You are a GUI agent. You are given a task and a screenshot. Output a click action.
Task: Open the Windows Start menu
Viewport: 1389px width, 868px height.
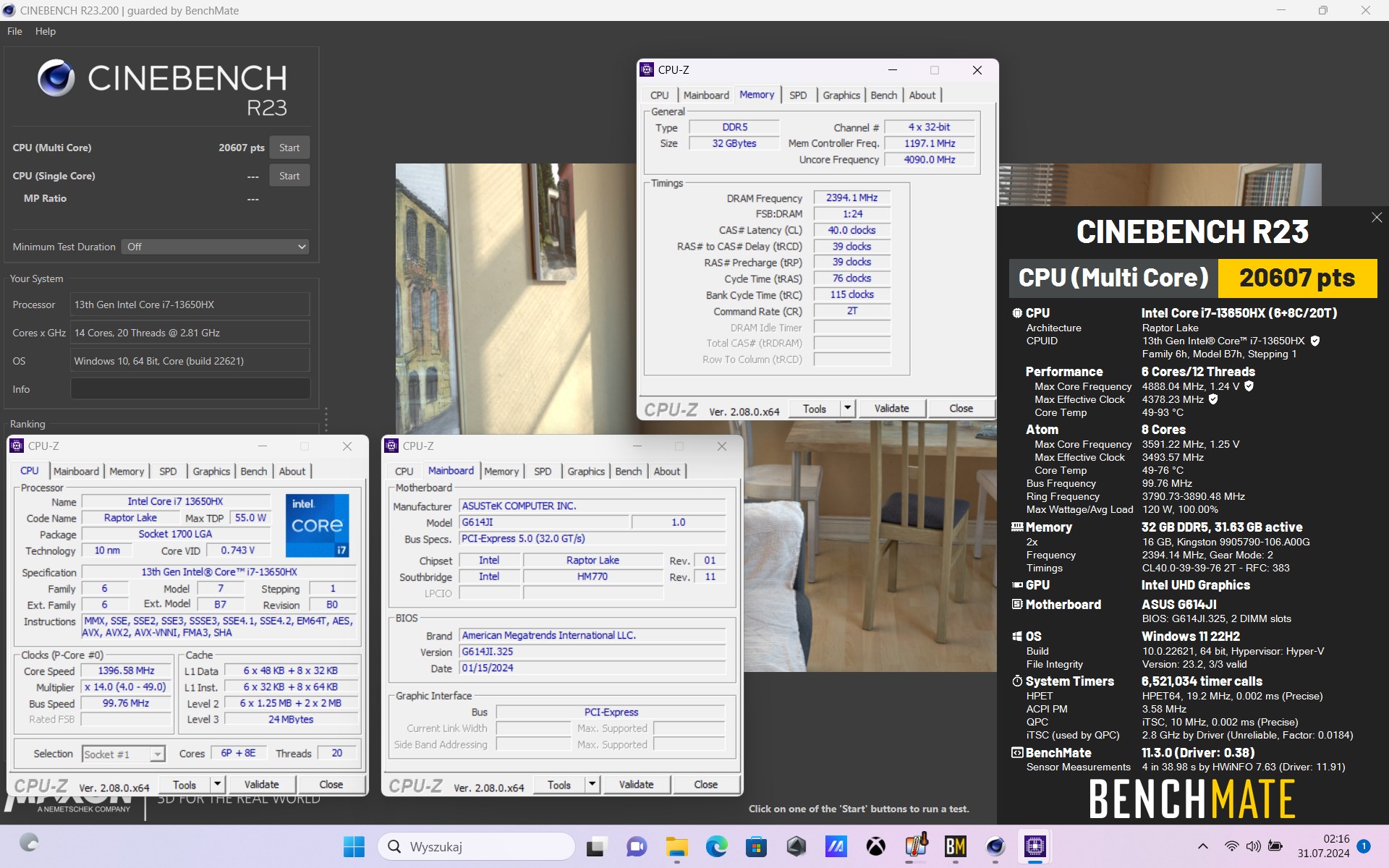tap(354, 846)
